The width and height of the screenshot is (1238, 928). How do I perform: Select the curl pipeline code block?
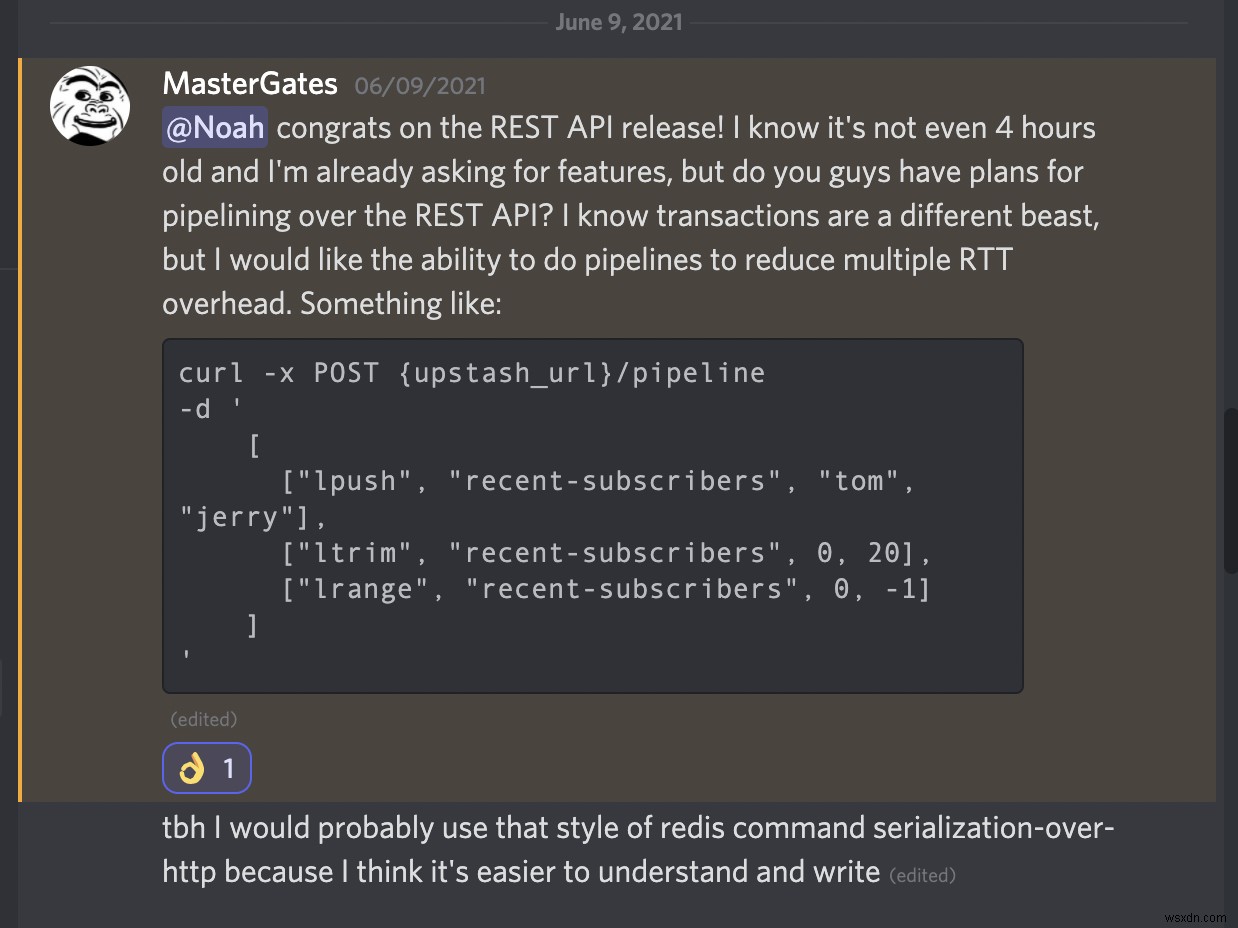[x=592, y=514]
